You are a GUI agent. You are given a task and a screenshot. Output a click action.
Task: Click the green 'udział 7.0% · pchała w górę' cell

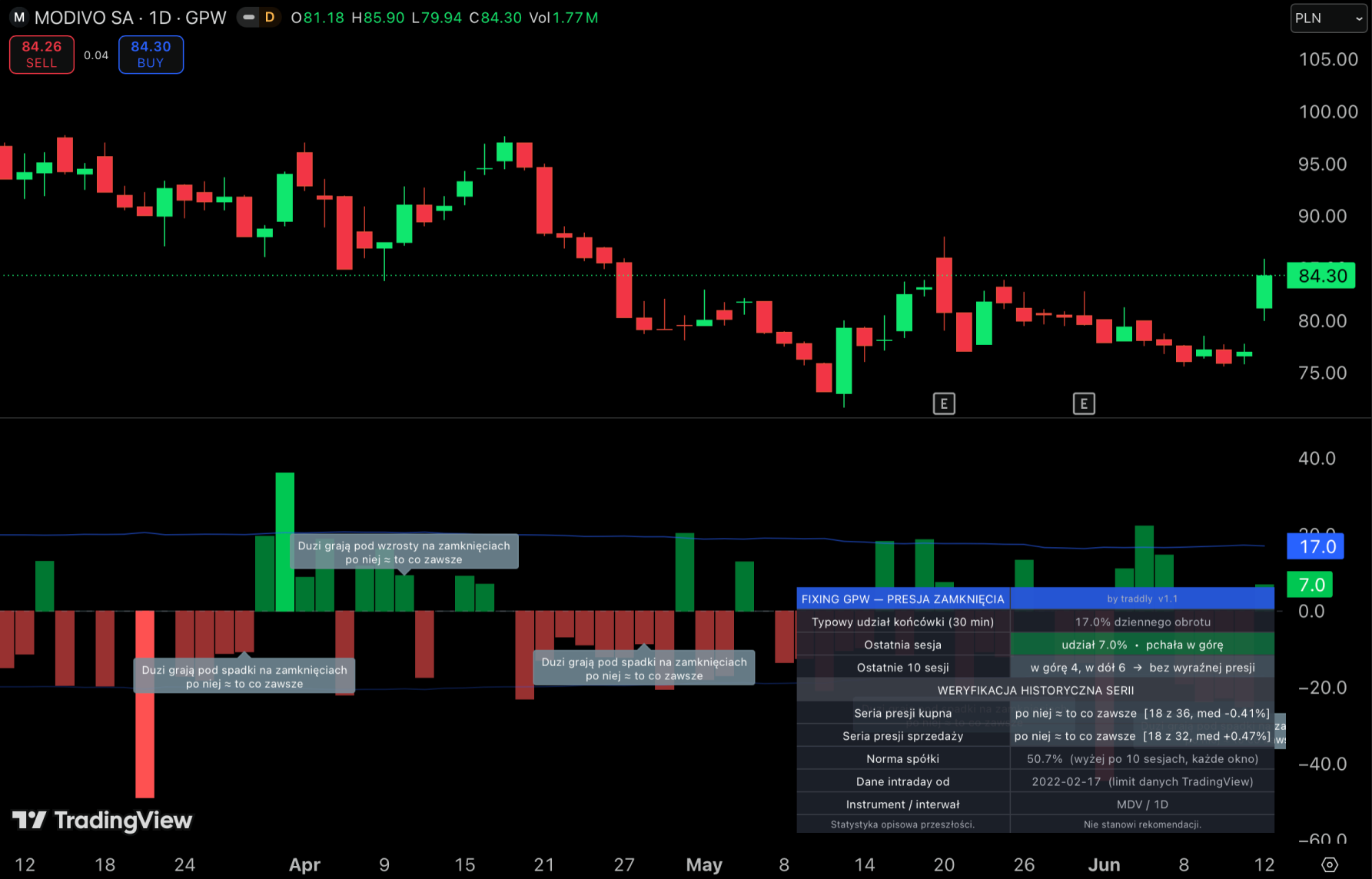[x=1142, y=645]
